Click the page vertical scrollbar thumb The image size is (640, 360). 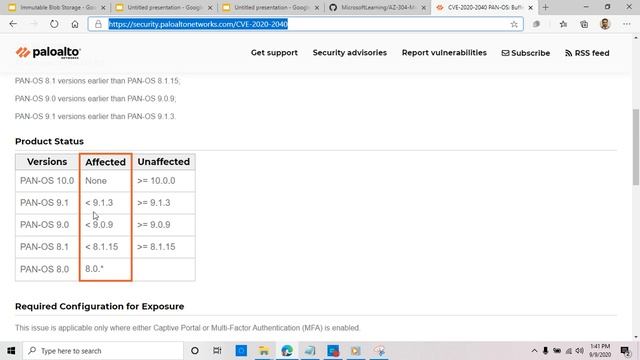[636, 147]
